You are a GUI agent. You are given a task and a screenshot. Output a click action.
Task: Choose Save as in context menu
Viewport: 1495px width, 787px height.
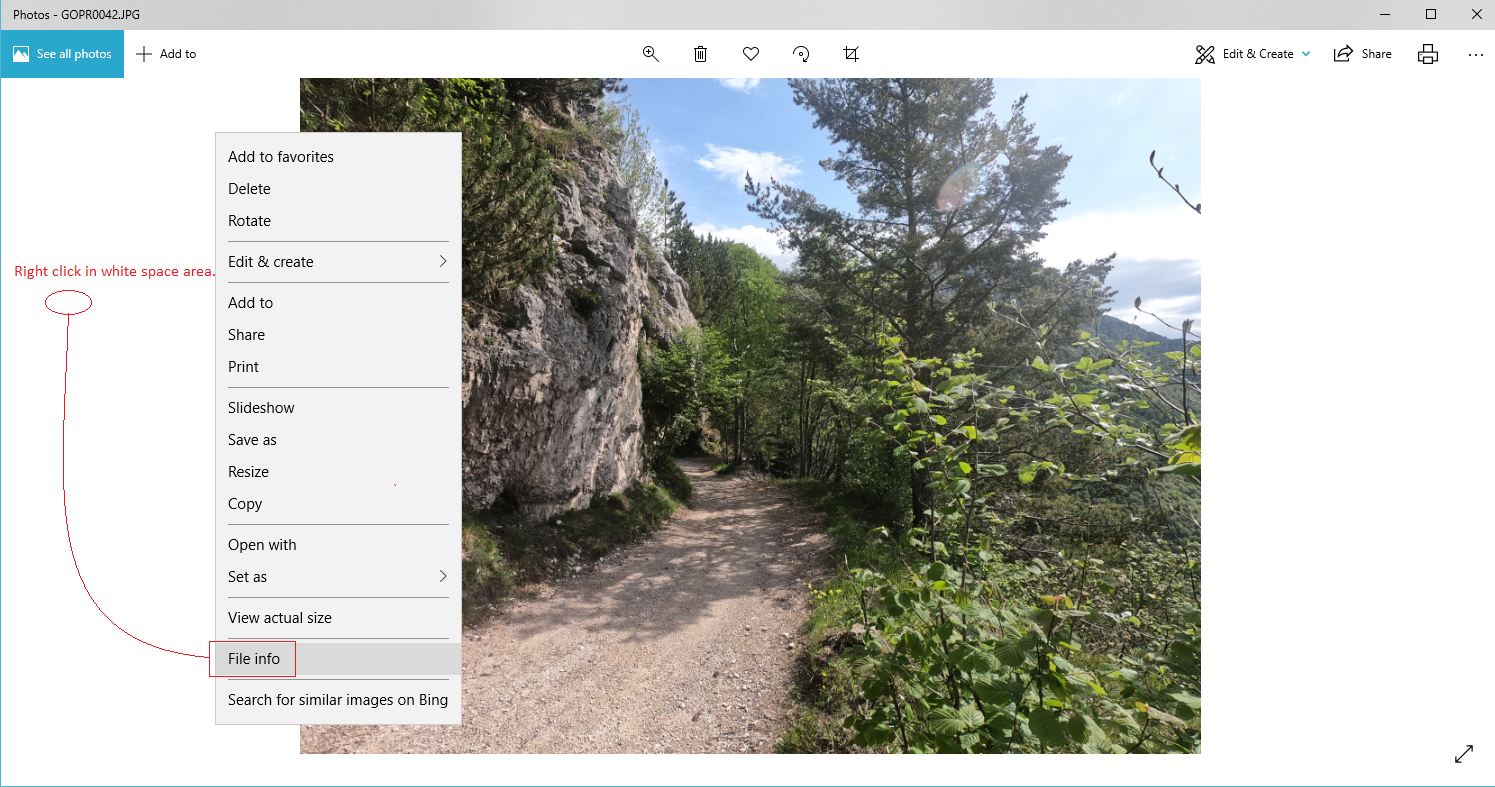point(338,440)
